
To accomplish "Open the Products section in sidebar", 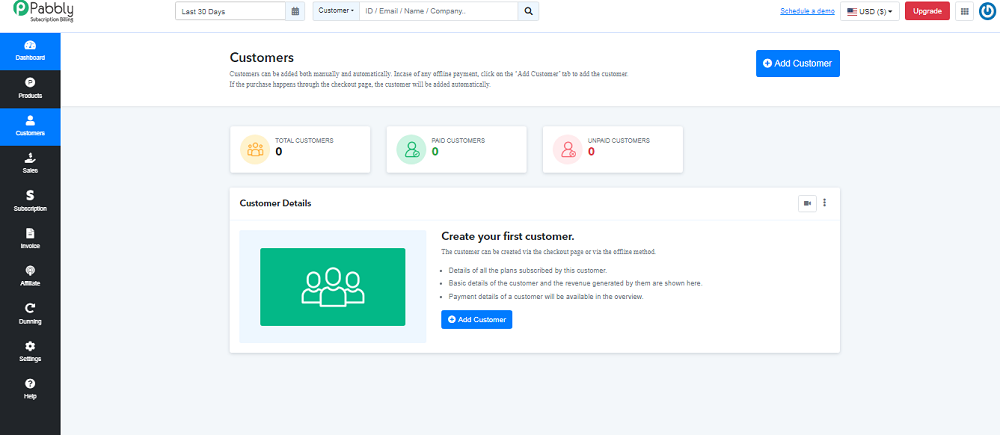I will [x=30, y=89].
